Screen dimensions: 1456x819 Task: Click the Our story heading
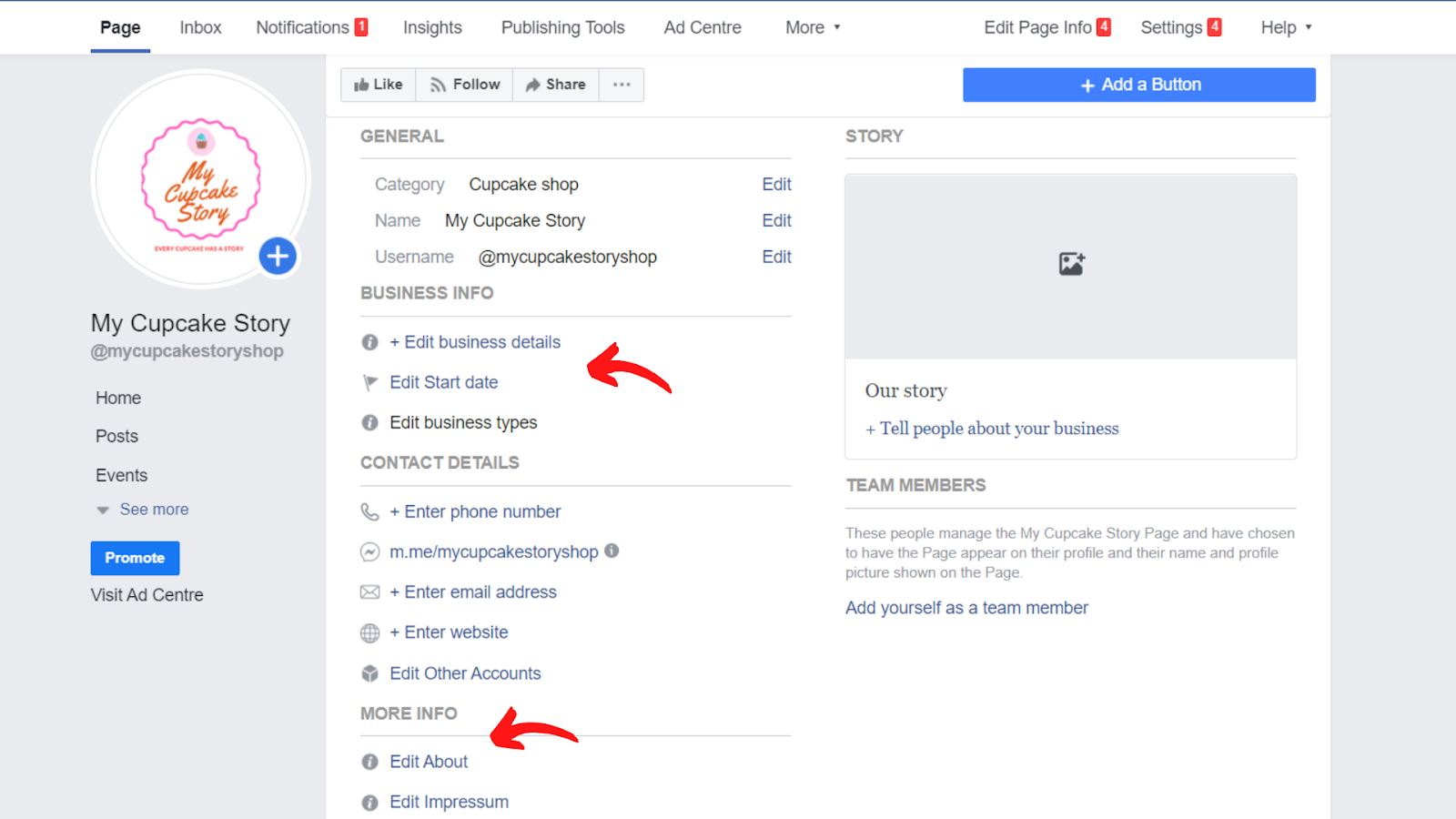coord(906,391)
